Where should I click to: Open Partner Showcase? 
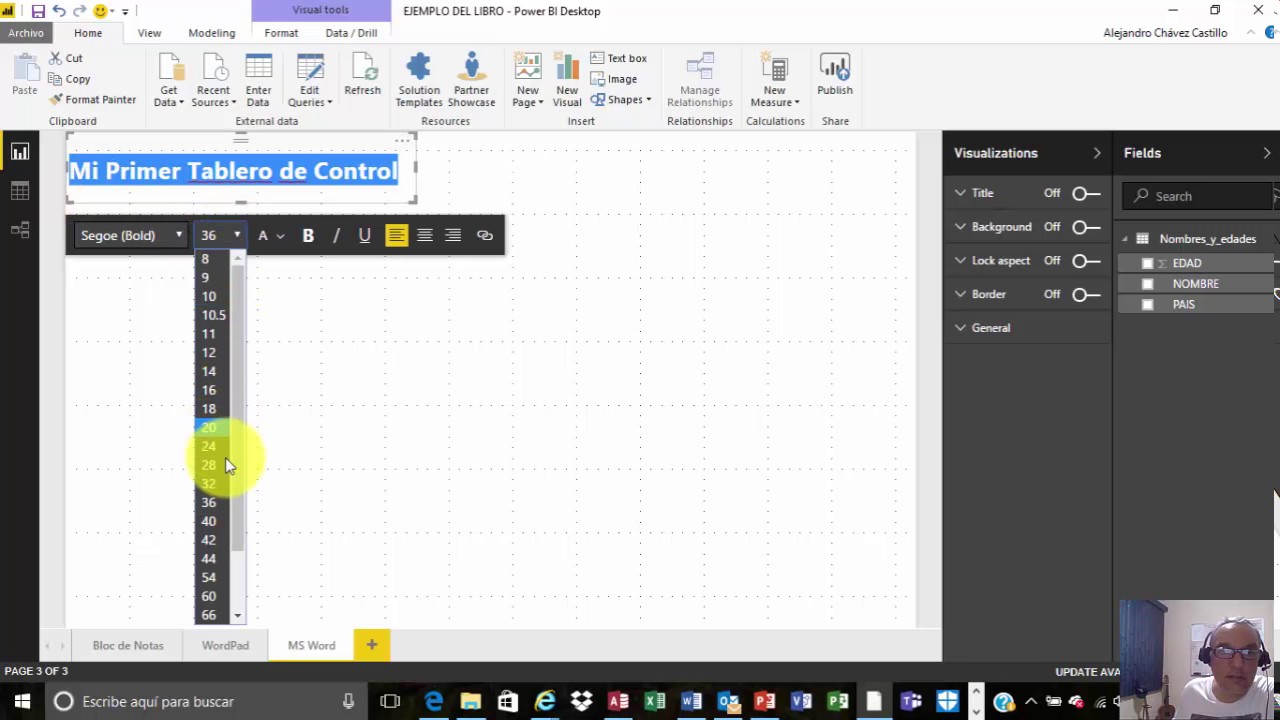tap(471, 80)
